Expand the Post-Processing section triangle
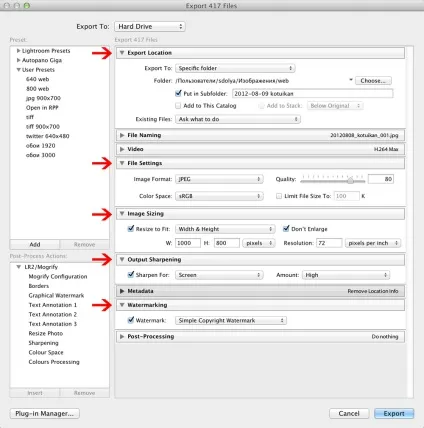 (x=122, y=336)
